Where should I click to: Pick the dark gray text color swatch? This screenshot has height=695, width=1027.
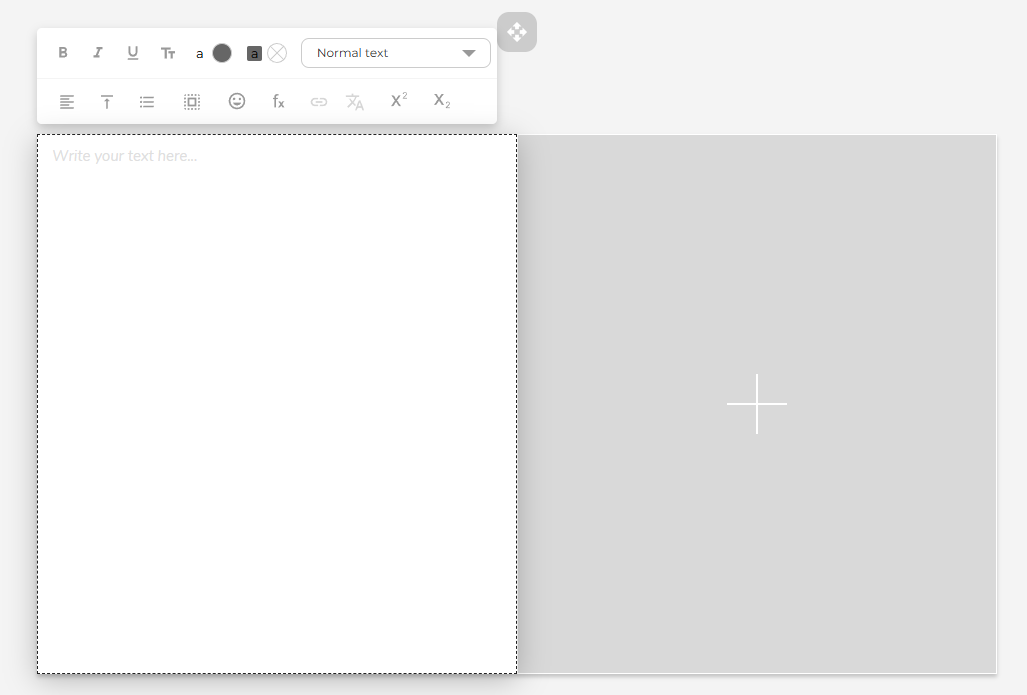click(222, 53)
